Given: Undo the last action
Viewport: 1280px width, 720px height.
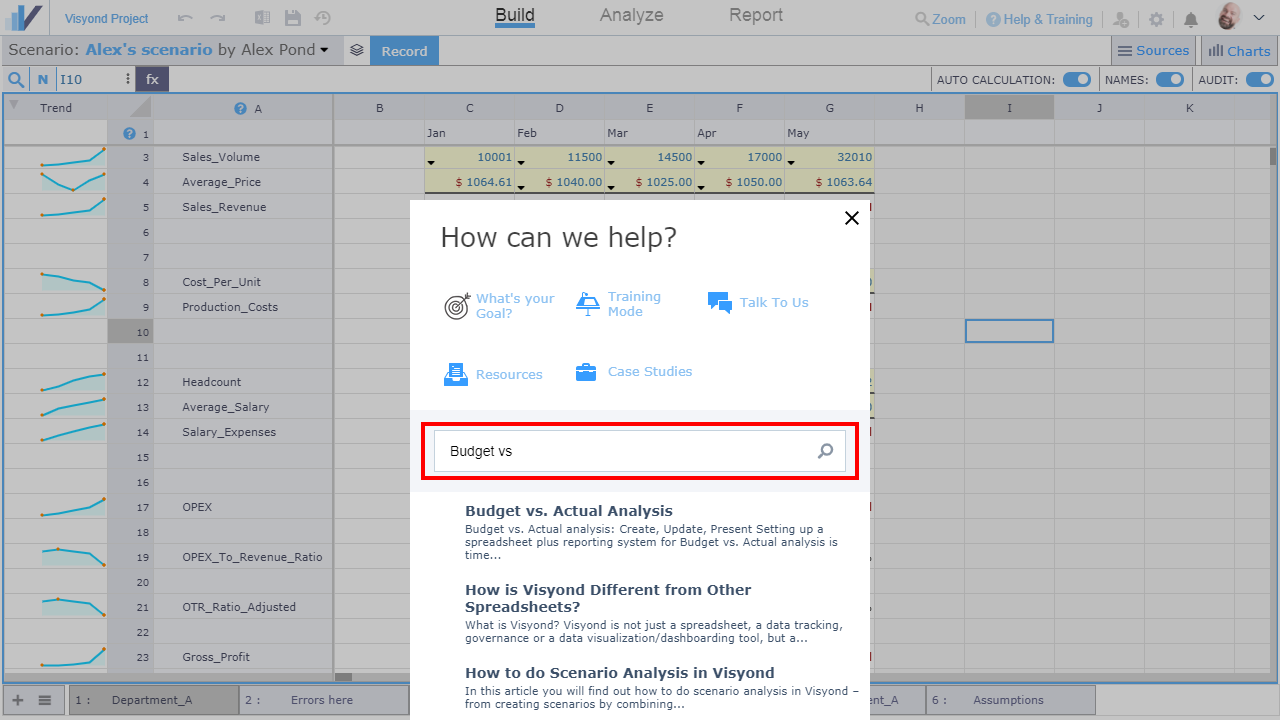Looking at the screenshot, I should pos(185,18).
